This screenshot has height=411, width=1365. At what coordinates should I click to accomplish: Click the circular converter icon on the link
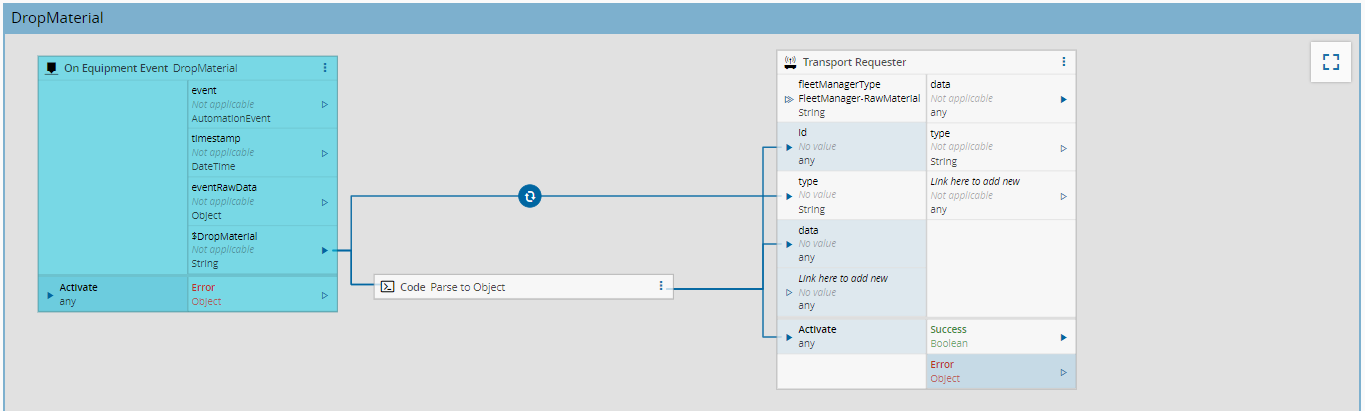530,197
